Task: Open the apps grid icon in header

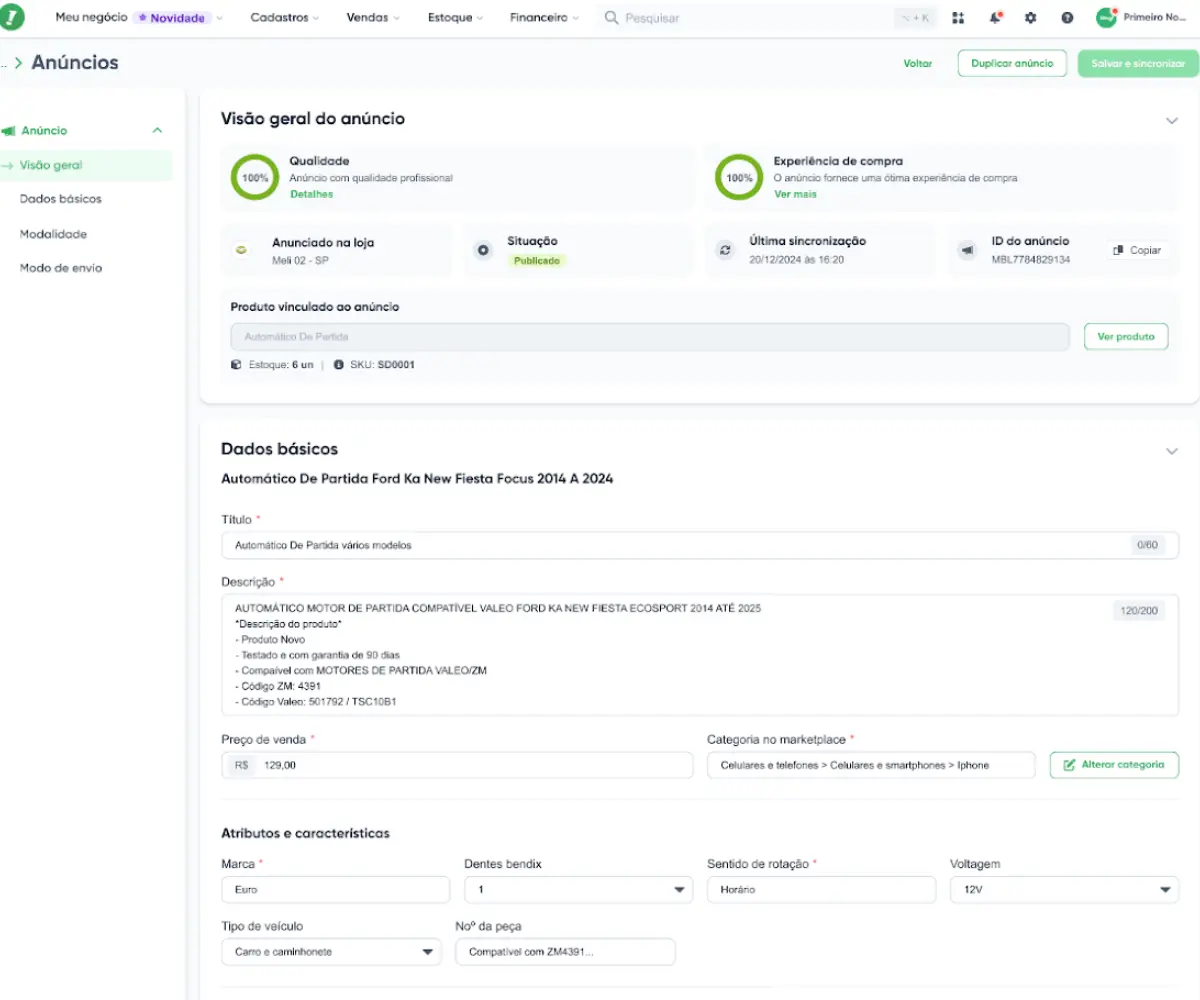Action: point(958,18)
